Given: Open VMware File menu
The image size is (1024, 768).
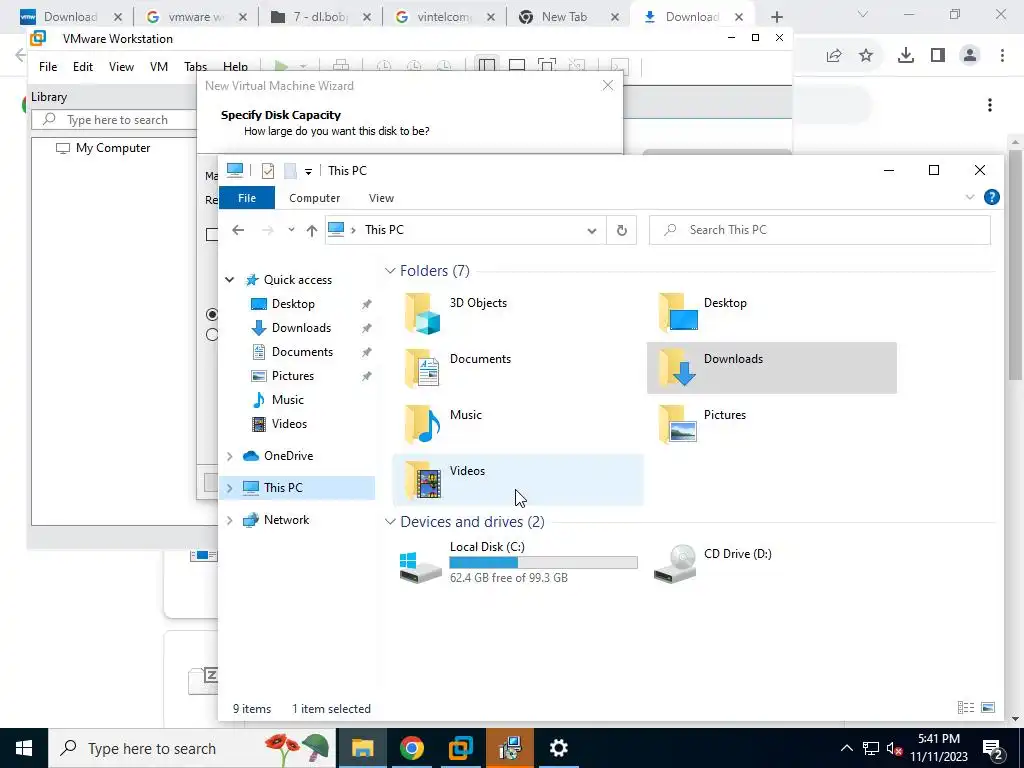Looking at the screenshot, I should click(48, 67).
